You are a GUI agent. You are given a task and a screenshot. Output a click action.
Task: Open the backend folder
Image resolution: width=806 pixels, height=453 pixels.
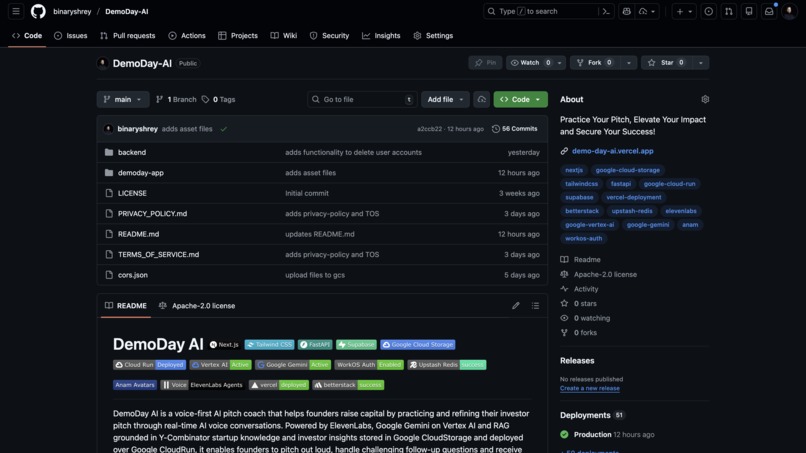click(132, 152)
